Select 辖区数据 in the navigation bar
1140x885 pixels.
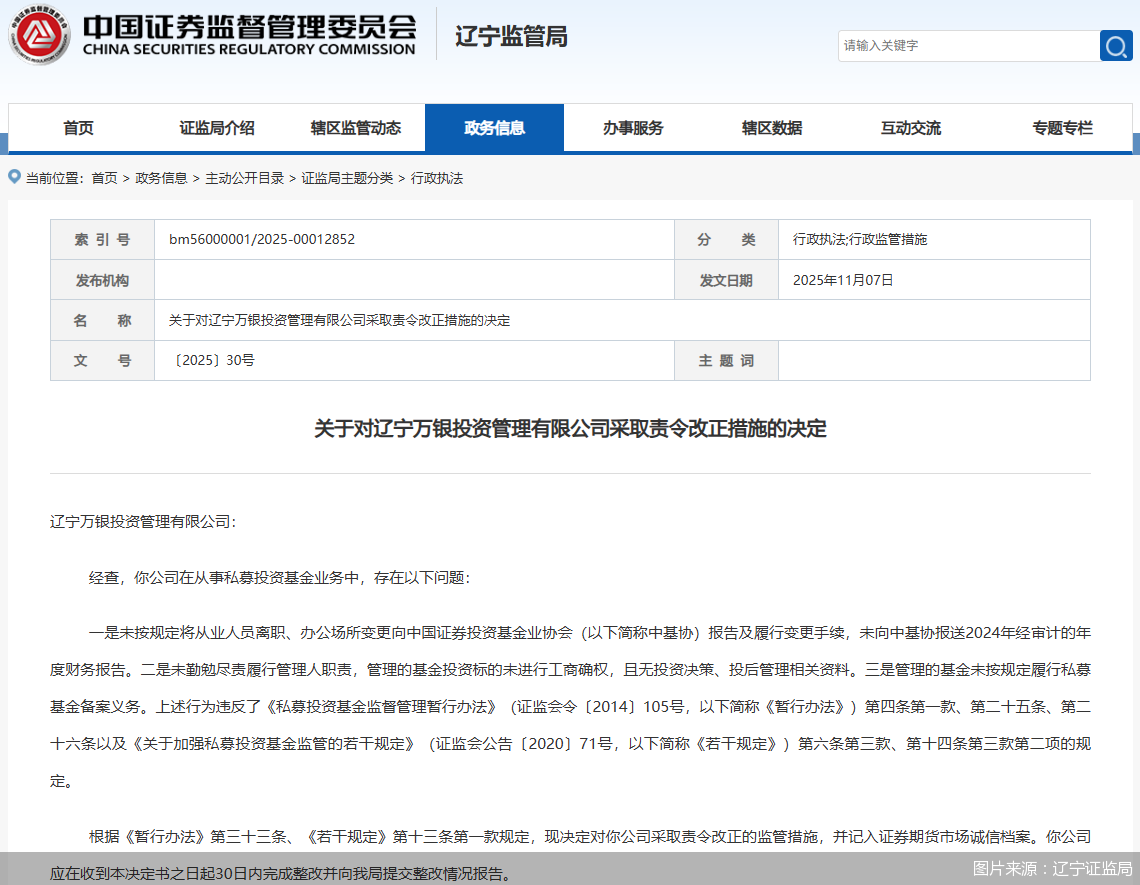773,127
